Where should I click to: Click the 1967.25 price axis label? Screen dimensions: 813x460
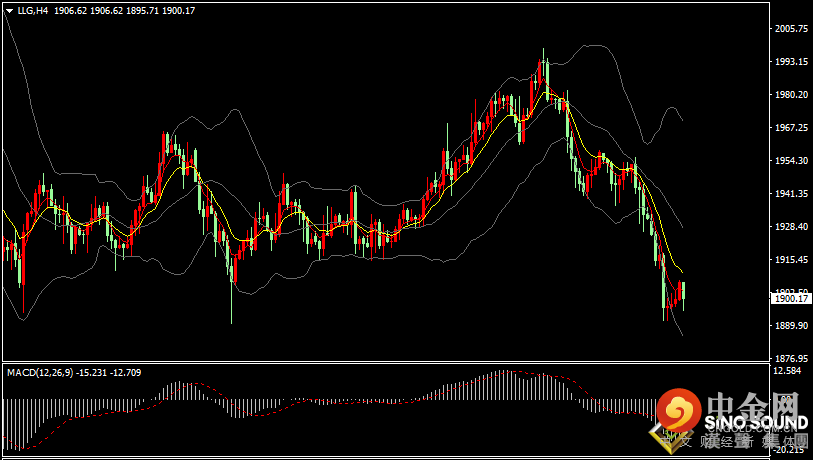[x=790, y=128]
